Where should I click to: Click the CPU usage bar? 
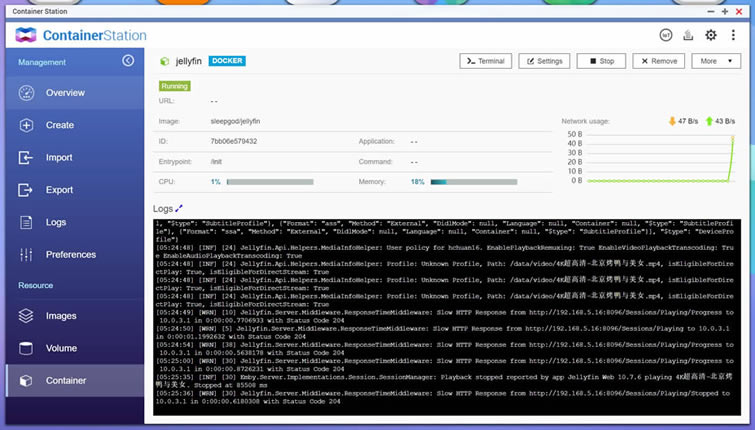tap(270, 182)
